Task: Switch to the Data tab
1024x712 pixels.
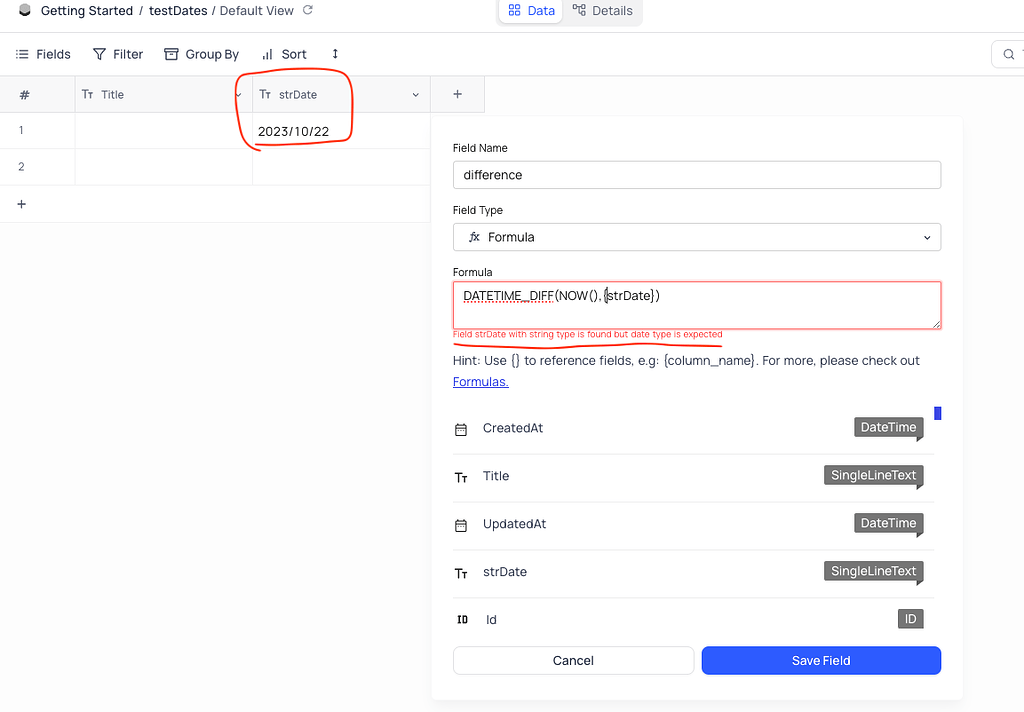Action: coord(531,11)
